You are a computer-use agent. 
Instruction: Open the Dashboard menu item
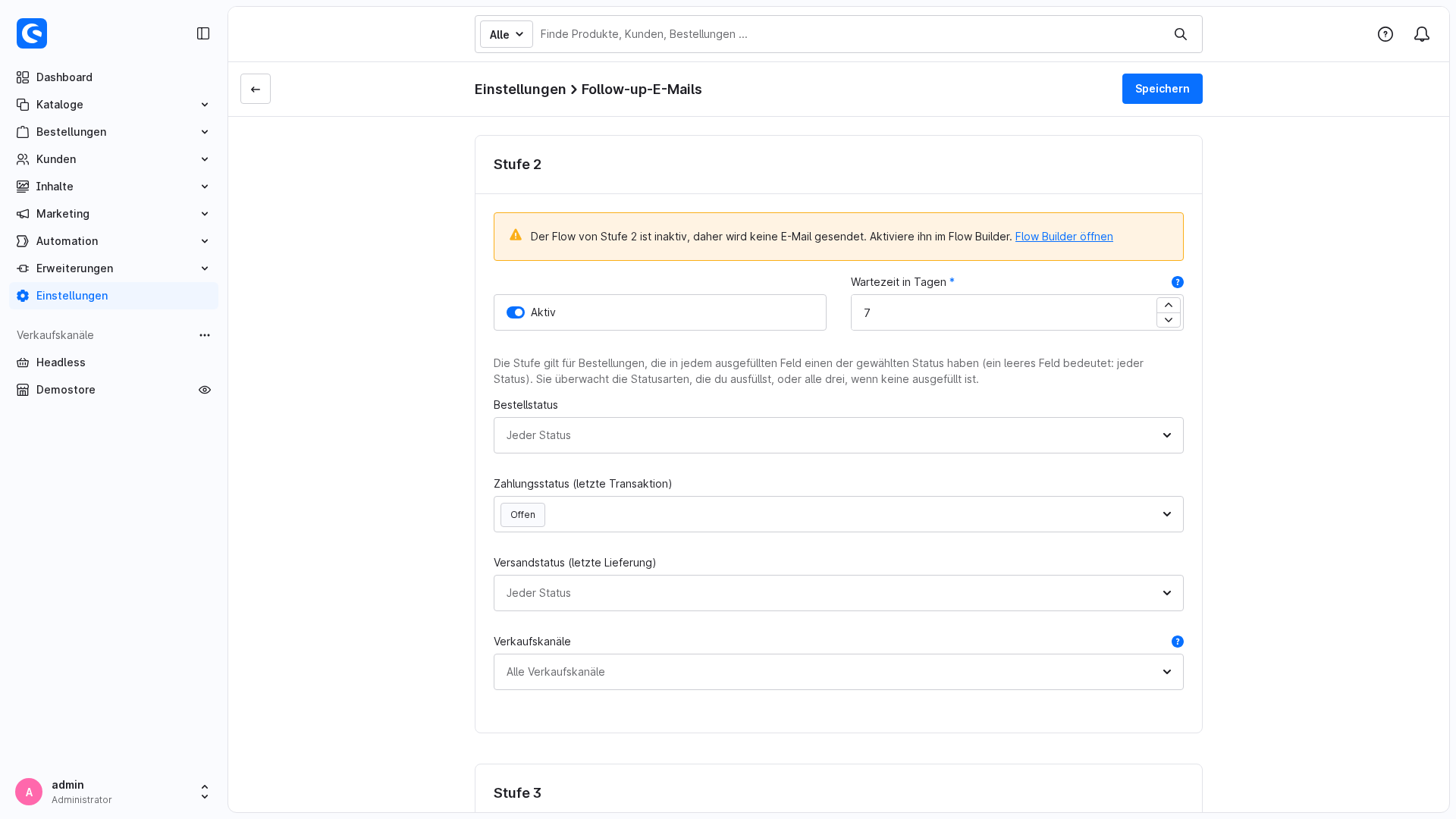click(114, 77)
